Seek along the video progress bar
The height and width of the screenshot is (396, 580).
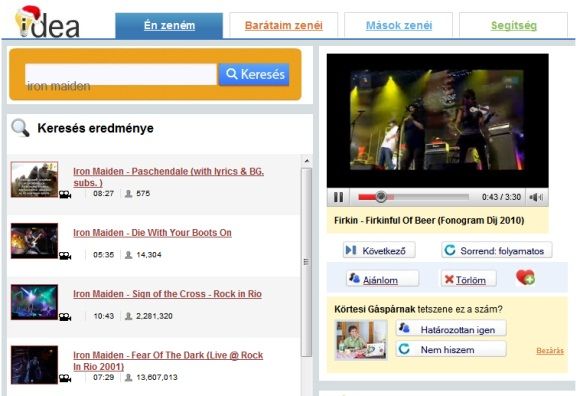point(414,197)
